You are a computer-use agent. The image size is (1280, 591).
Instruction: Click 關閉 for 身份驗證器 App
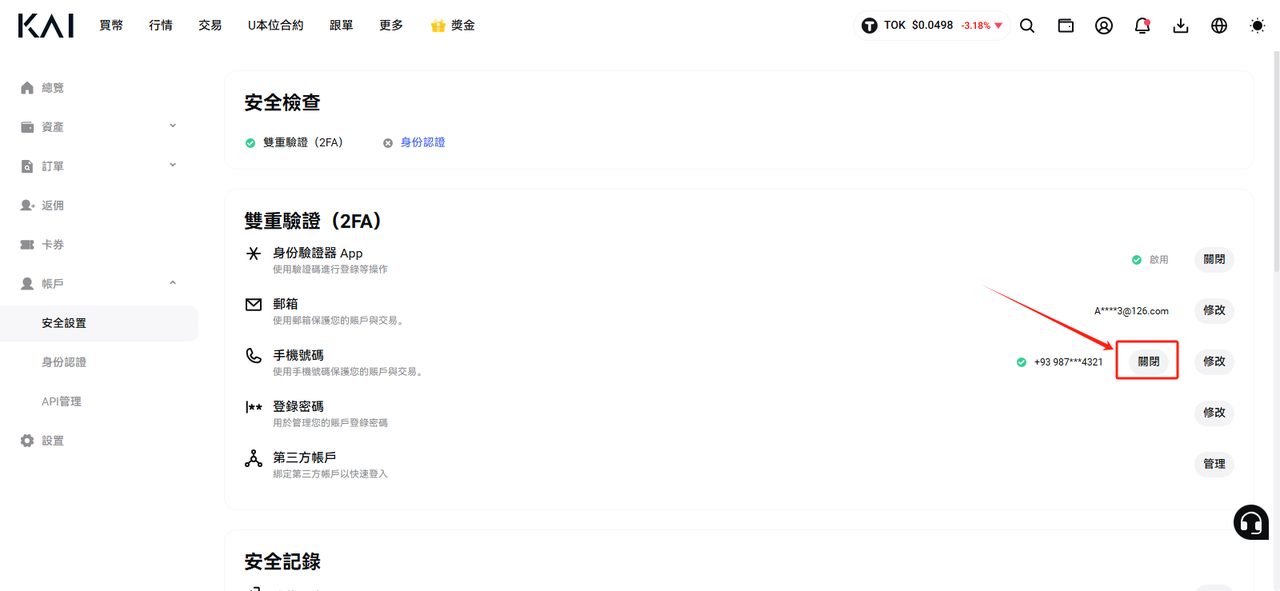1214,260
